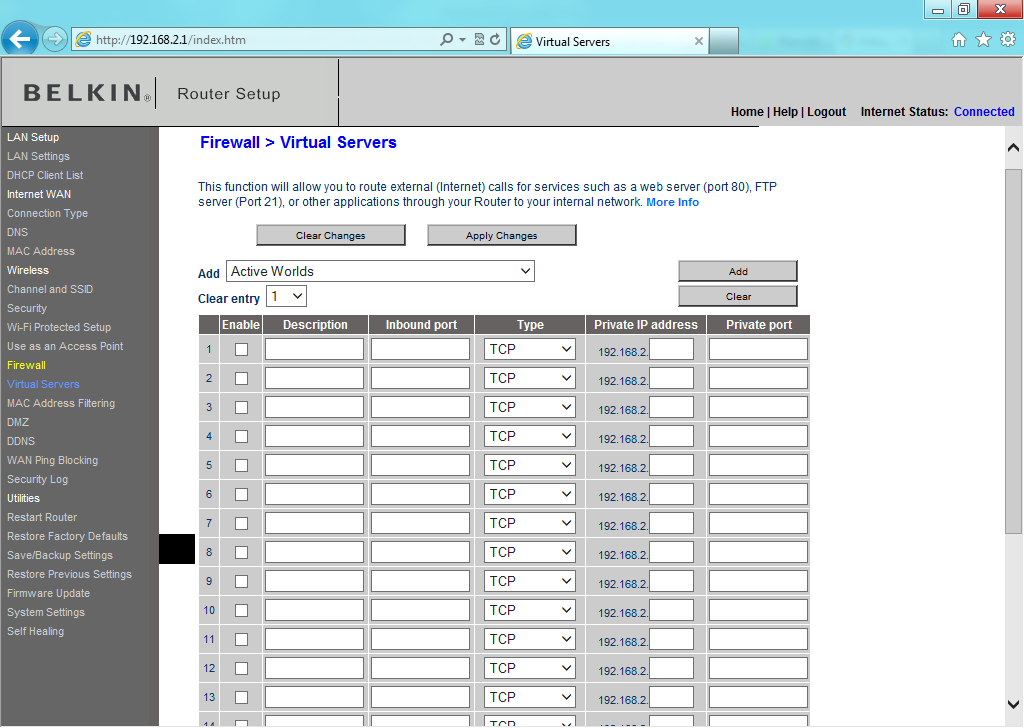1024x728 pixels.
Task: Open Type dropdown for row 13
Action: click(x=530, y=697)
